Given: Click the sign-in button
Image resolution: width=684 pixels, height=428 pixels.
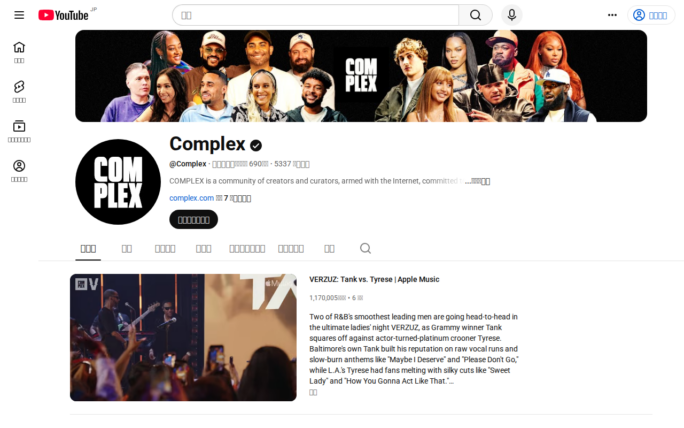Looking at the screenshot, I should [x=651, y=15].
